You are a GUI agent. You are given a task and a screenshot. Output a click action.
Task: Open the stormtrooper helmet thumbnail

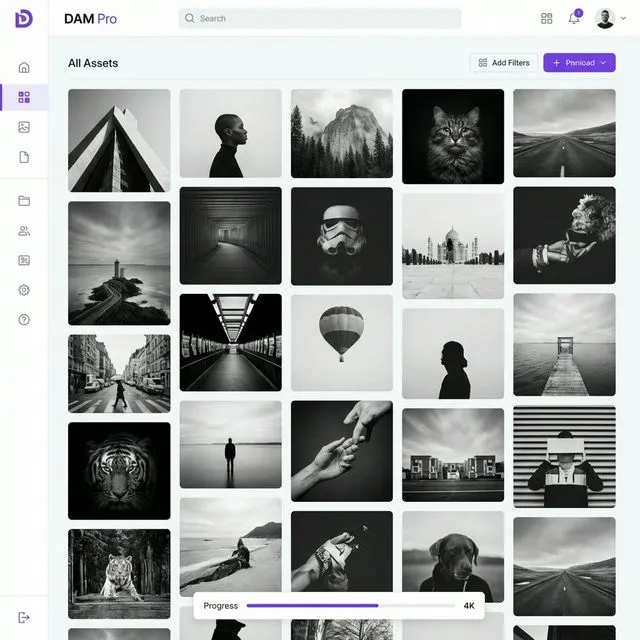pyautogui.click(x=342, y=236)
